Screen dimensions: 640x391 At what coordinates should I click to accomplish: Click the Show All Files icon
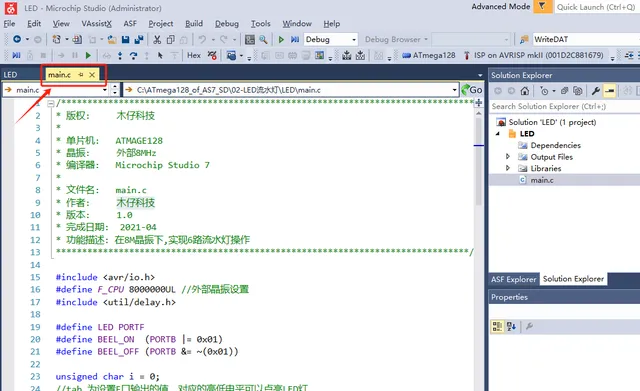[x=578, y=91]
